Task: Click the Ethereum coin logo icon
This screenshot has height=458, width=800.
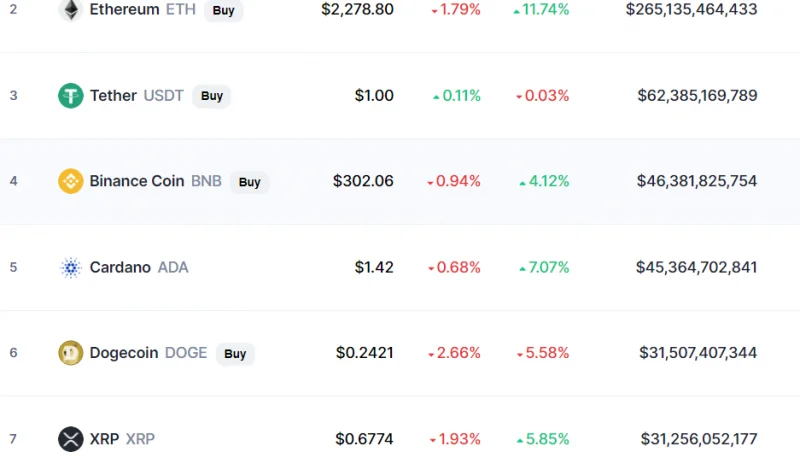Action: click(71, 10)
